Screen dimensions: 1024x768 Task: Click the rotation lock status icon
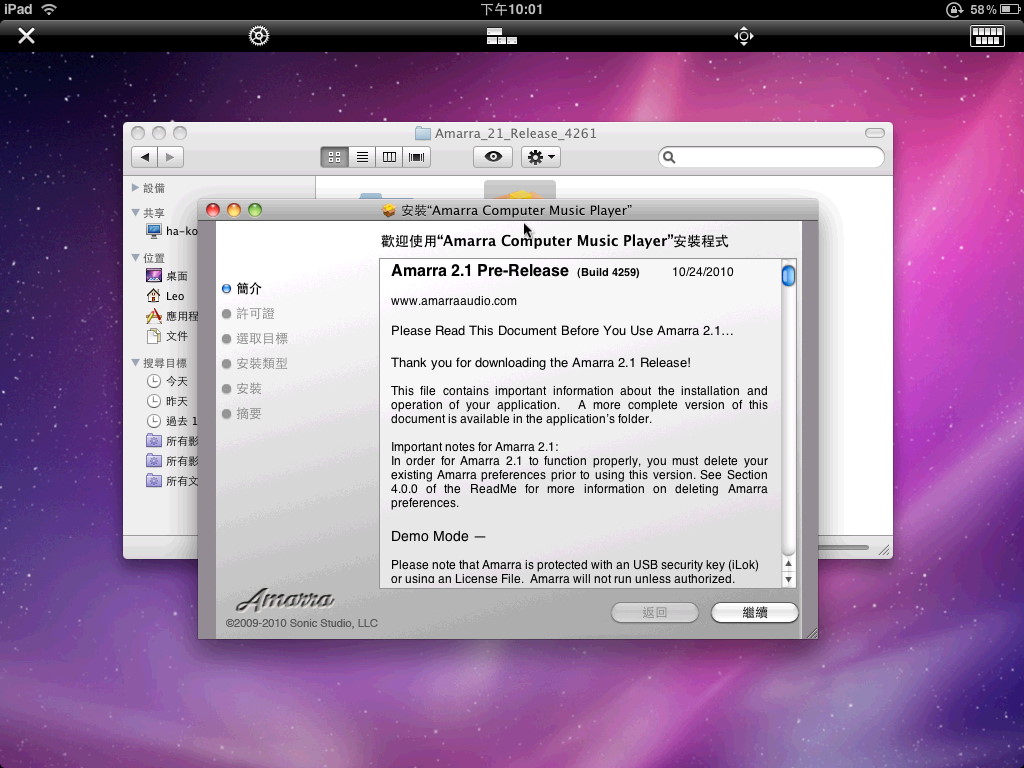click(954, 9)
